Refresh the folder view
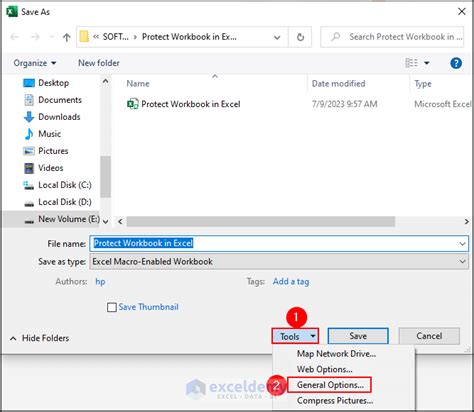Viewport: 474px width, 412px height. pyautogui.click(x=300, y=37)
